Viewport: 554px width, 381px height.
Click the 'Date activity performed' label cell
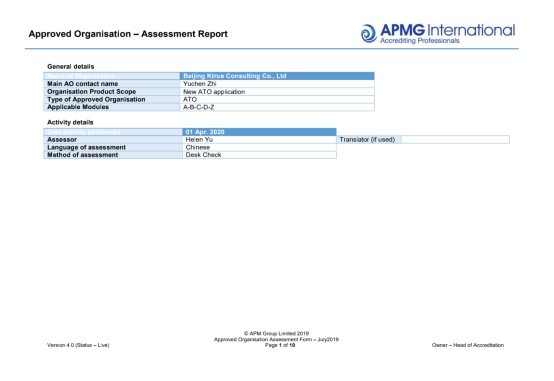(x=113, y=132)
